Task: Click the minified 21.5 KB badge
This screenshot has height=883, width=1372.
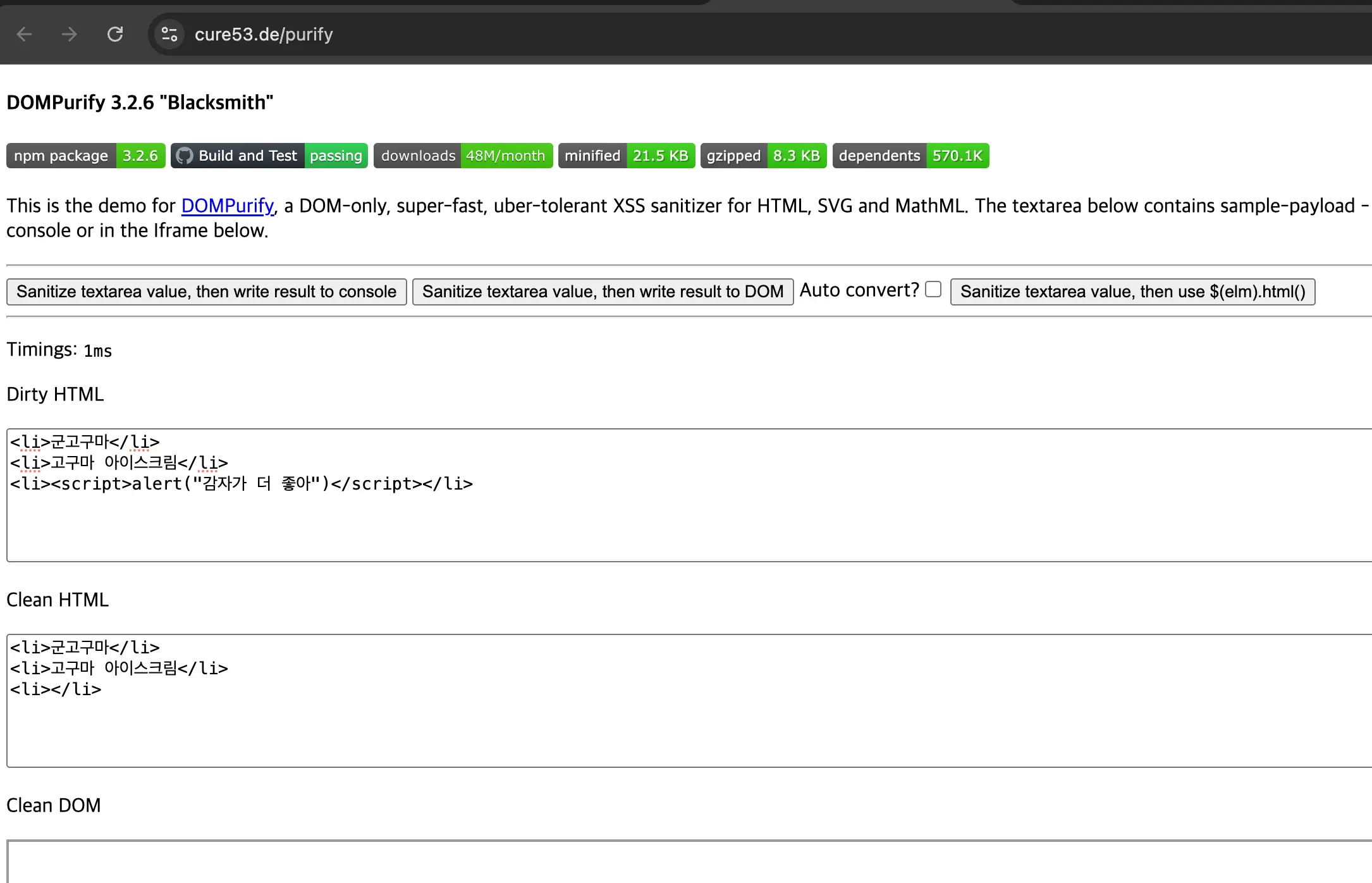Action: [626, 156]
